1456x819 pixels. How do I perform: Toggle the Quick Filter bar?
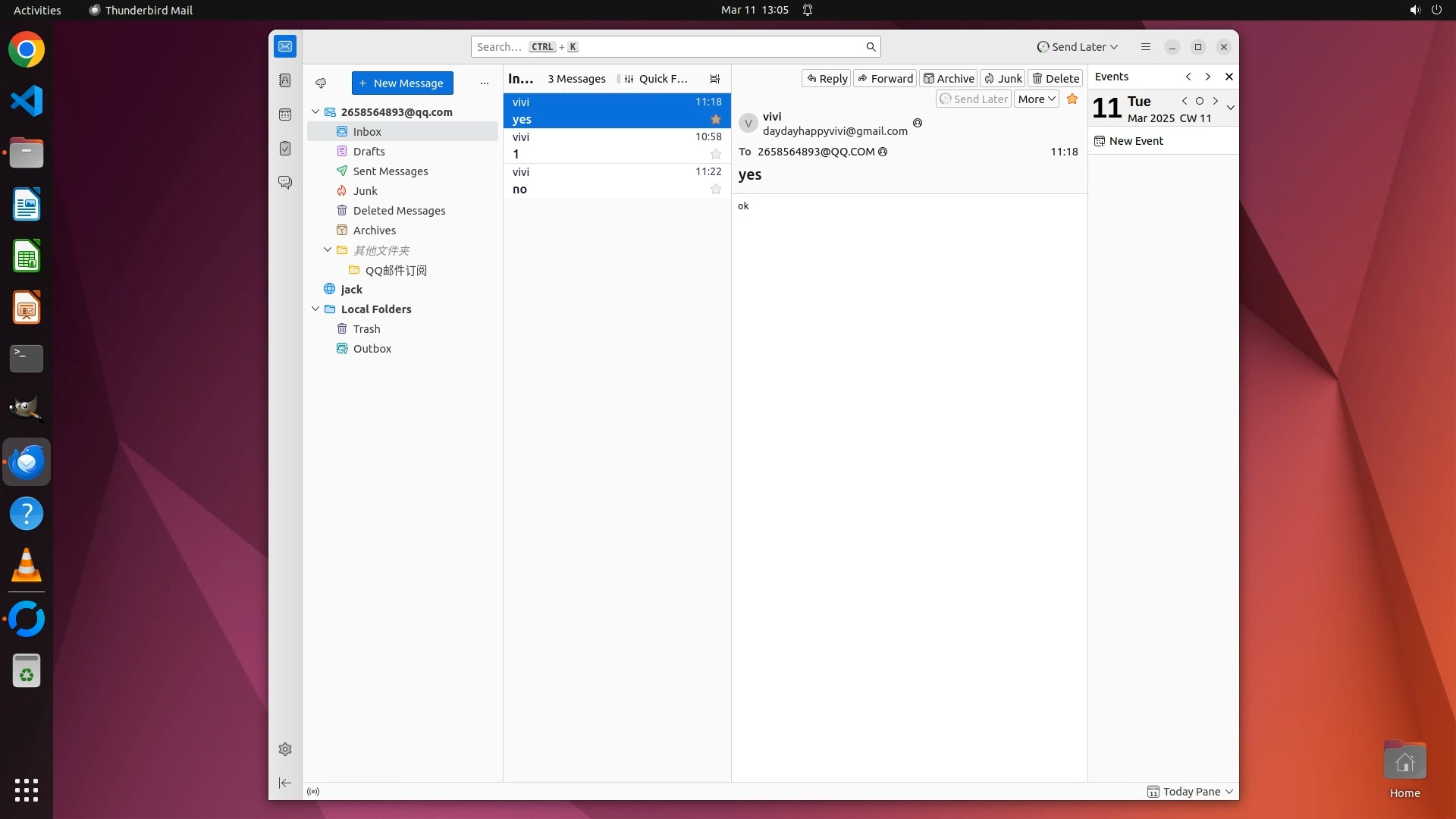pos(654,79)
